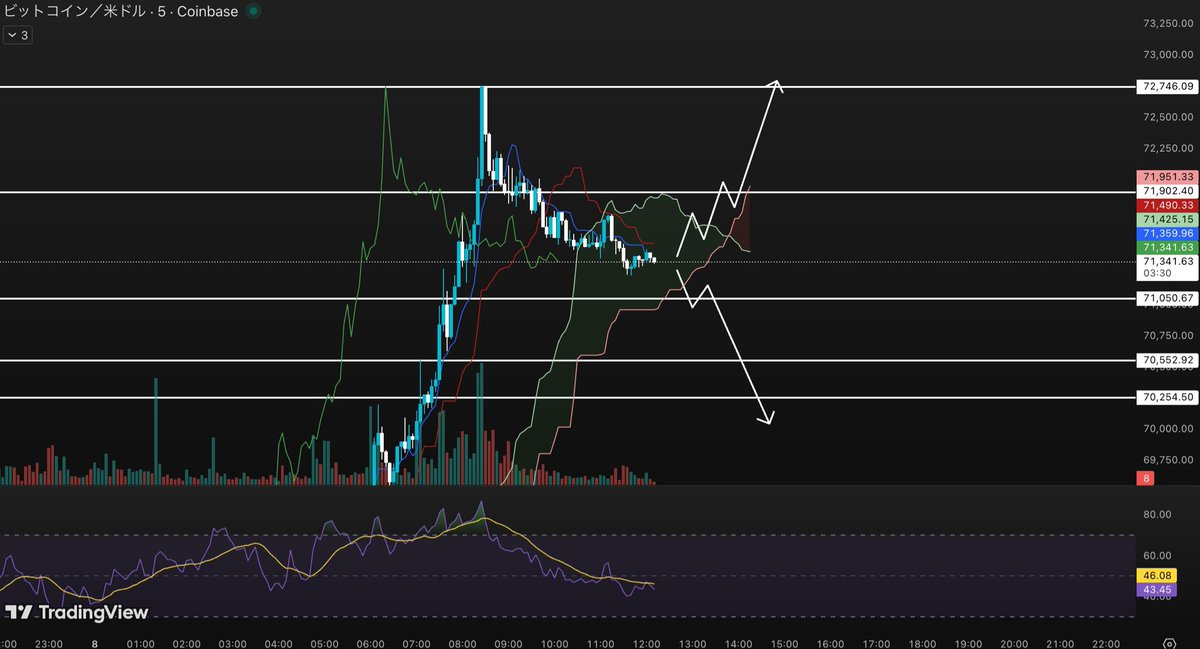The image size is (1200, 649).
Task: Click the light green 71,425.15 price tag
Action: point(1167,219)
